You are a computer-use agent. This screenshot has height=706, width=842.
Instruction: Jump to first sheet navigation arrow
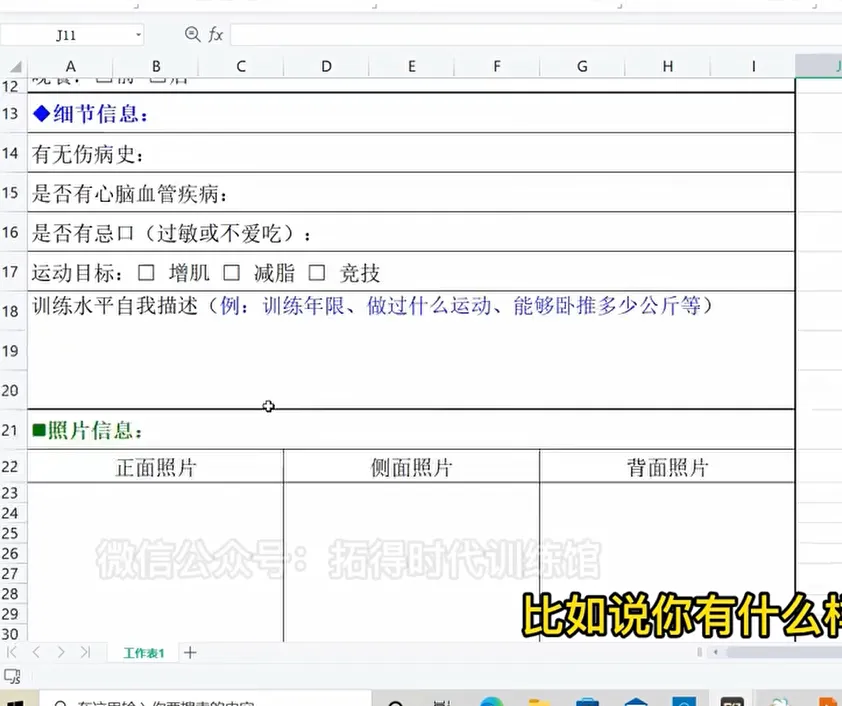click(13, 652)
